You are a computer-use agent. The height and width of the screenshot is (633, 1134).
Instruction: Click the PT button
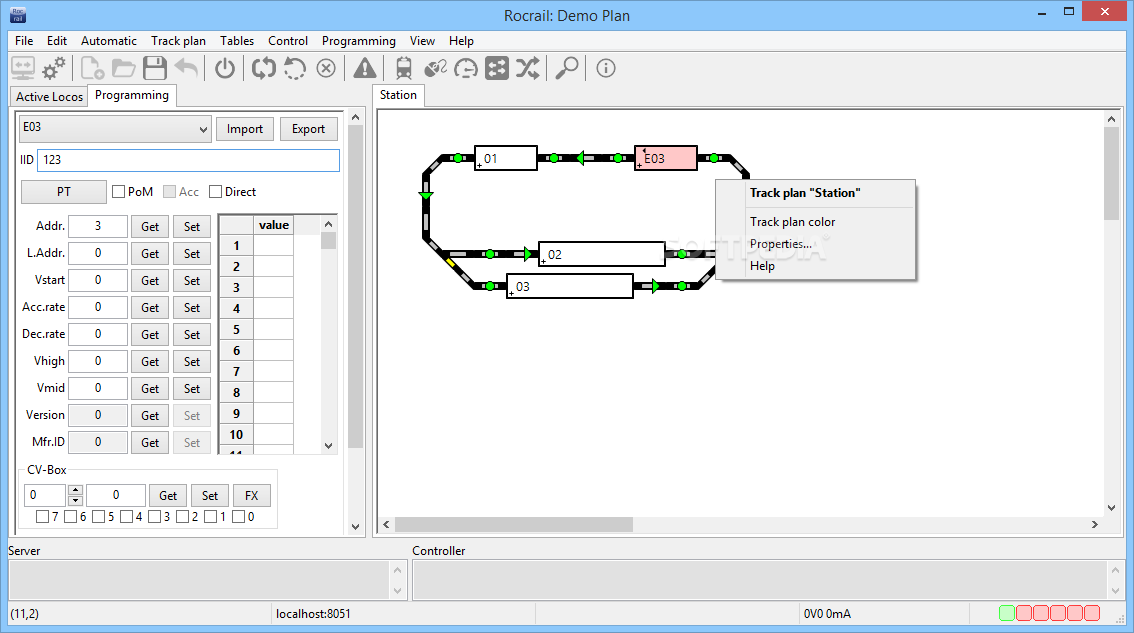coord(64,192)
